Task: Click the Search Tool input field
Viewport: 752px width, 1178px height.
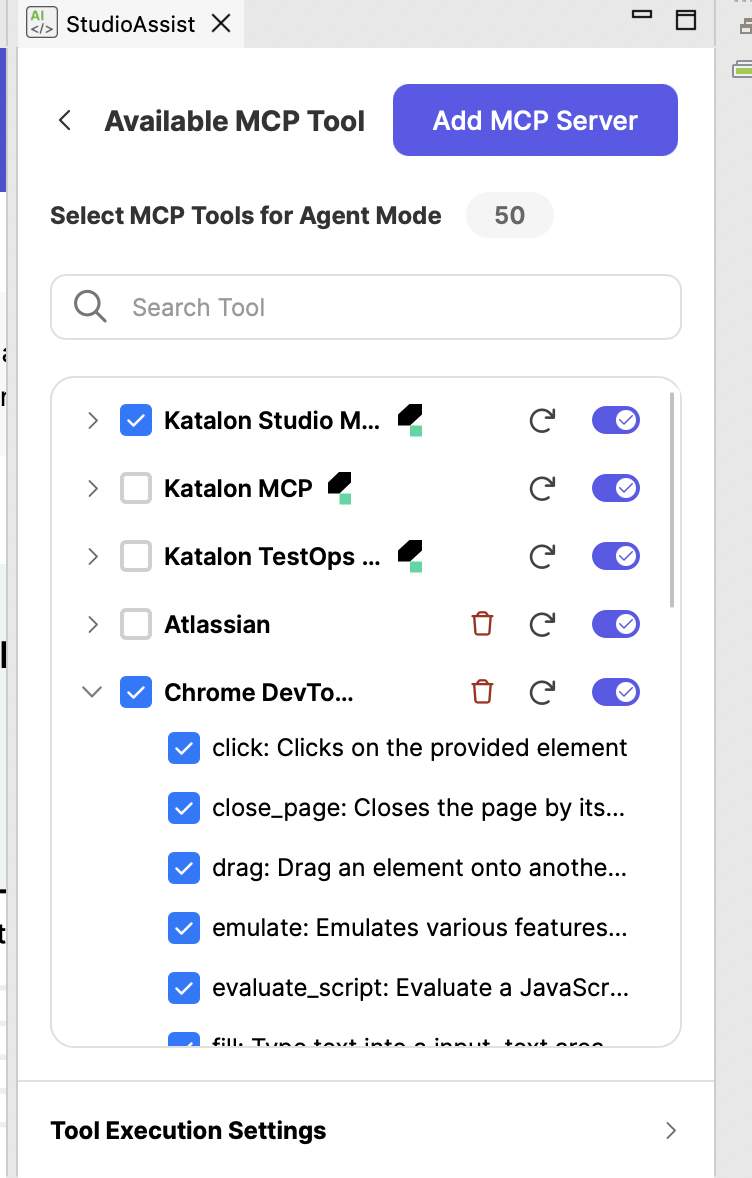Action: point(366,307)
